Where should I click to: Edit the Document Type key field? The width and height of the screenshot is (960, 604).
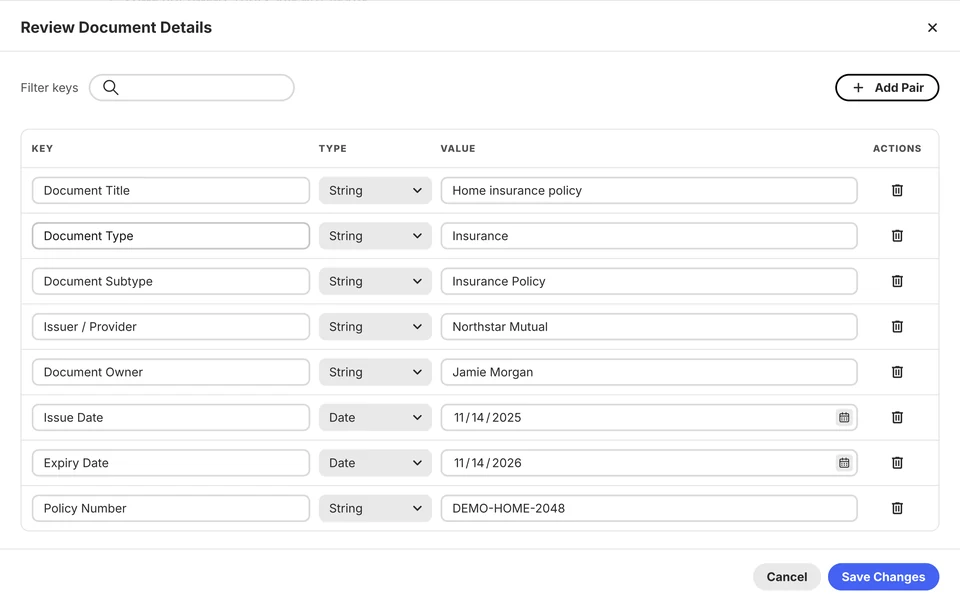tap(171, 236)
